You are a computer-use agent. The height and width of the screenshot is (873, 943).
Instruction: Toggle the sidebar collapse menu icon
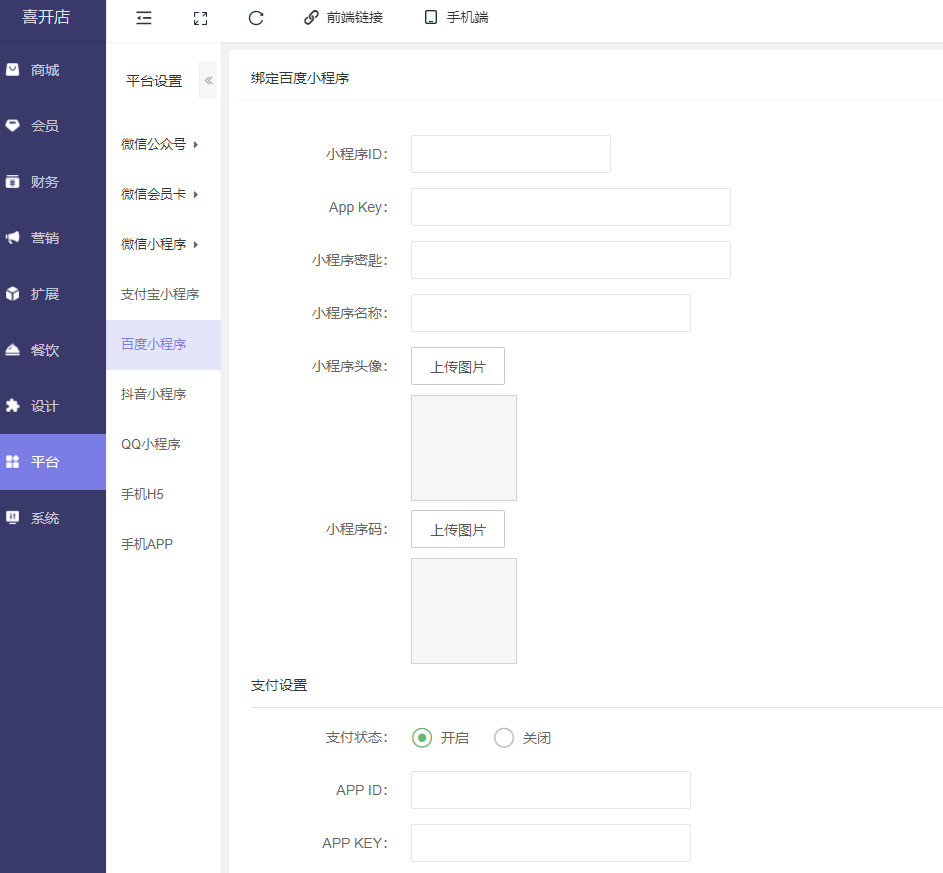(x=144, y=18)
